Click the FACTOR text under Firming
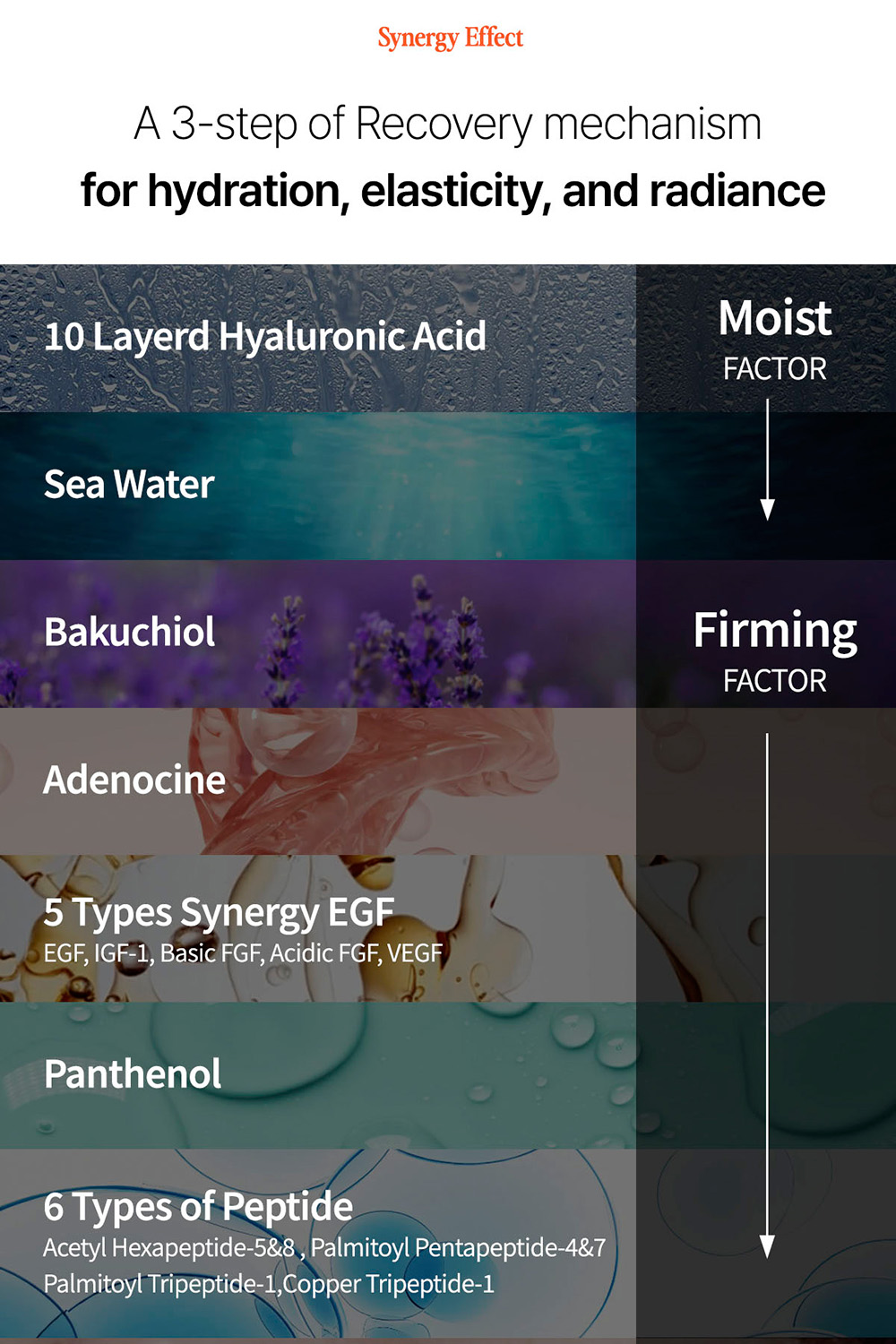Viewport: 896px width, 1344px height. pyautogui.click(x=775, y=681)
